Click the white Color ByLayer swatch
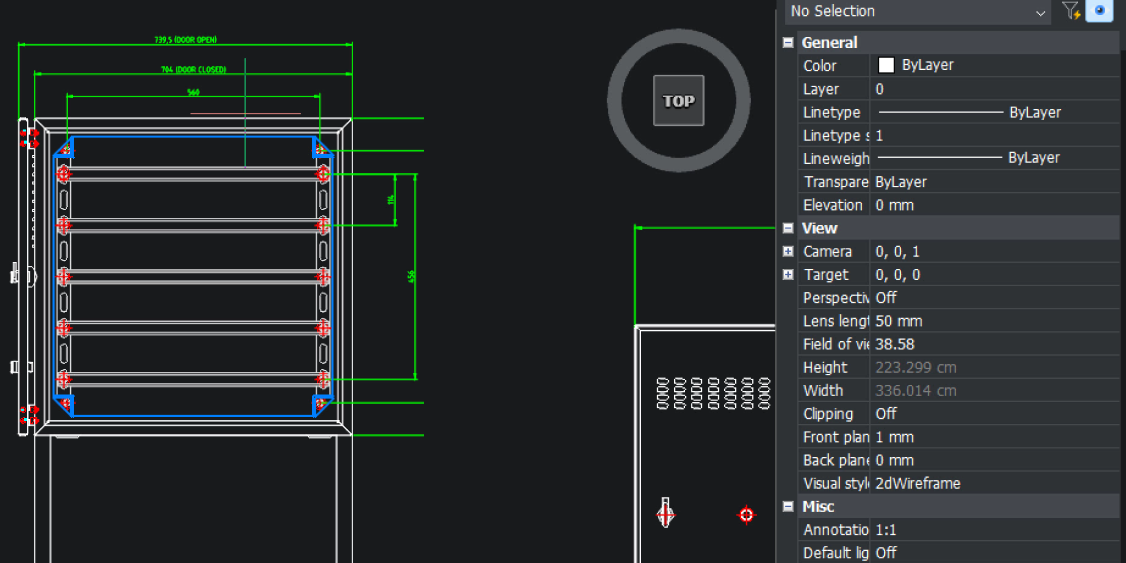Screen dimensions: 1126x563 886,65
